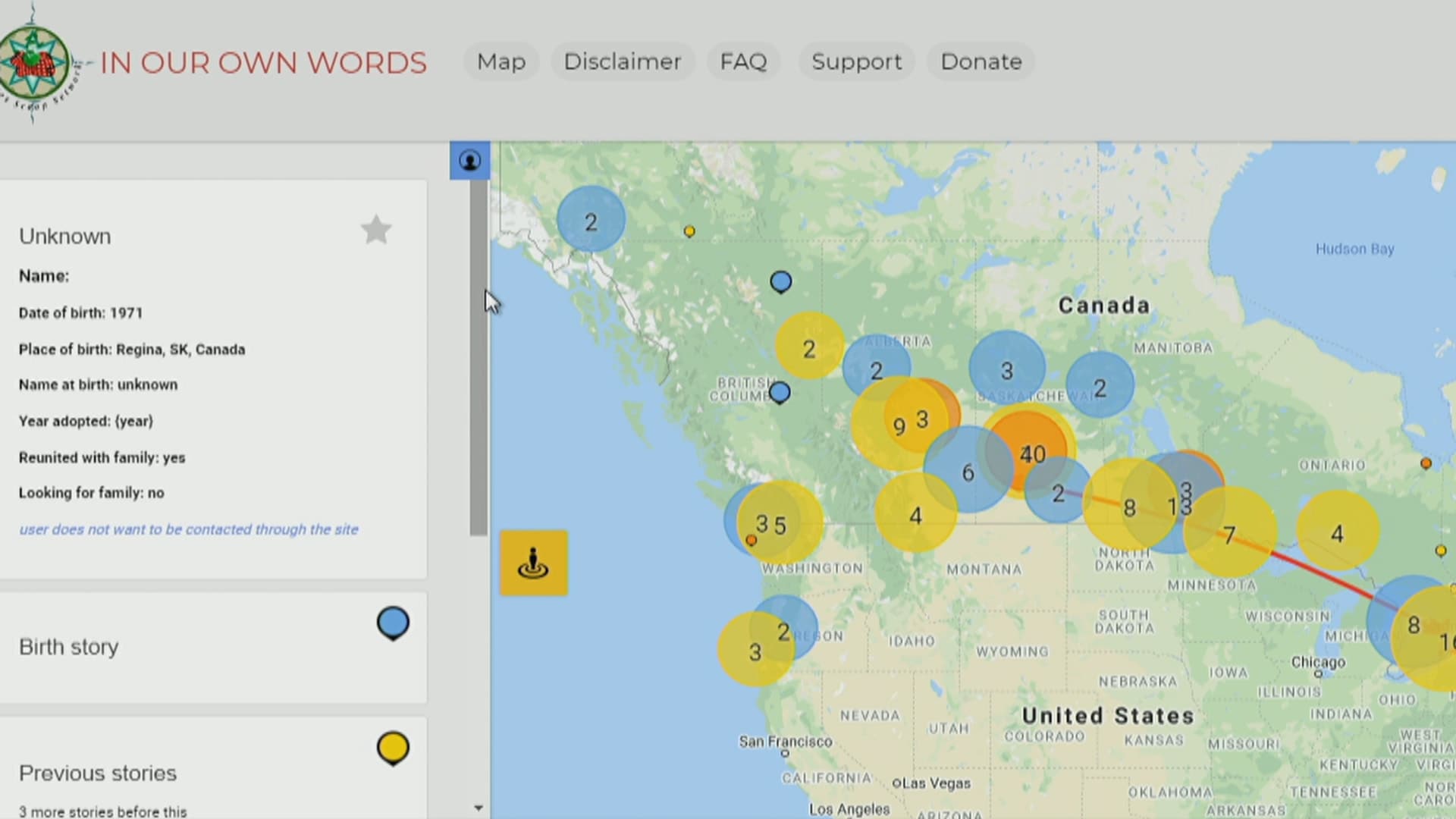This screenshot has width=1456, height=819.
Task: Select the blue Birth story pin marker
Action: point(393,623)
